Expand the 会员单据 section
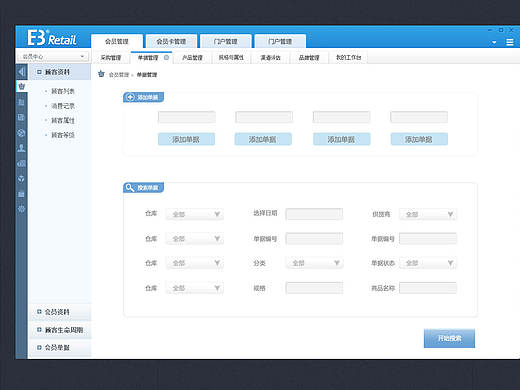This screenshot has width=520, height=390. (60, 348)
